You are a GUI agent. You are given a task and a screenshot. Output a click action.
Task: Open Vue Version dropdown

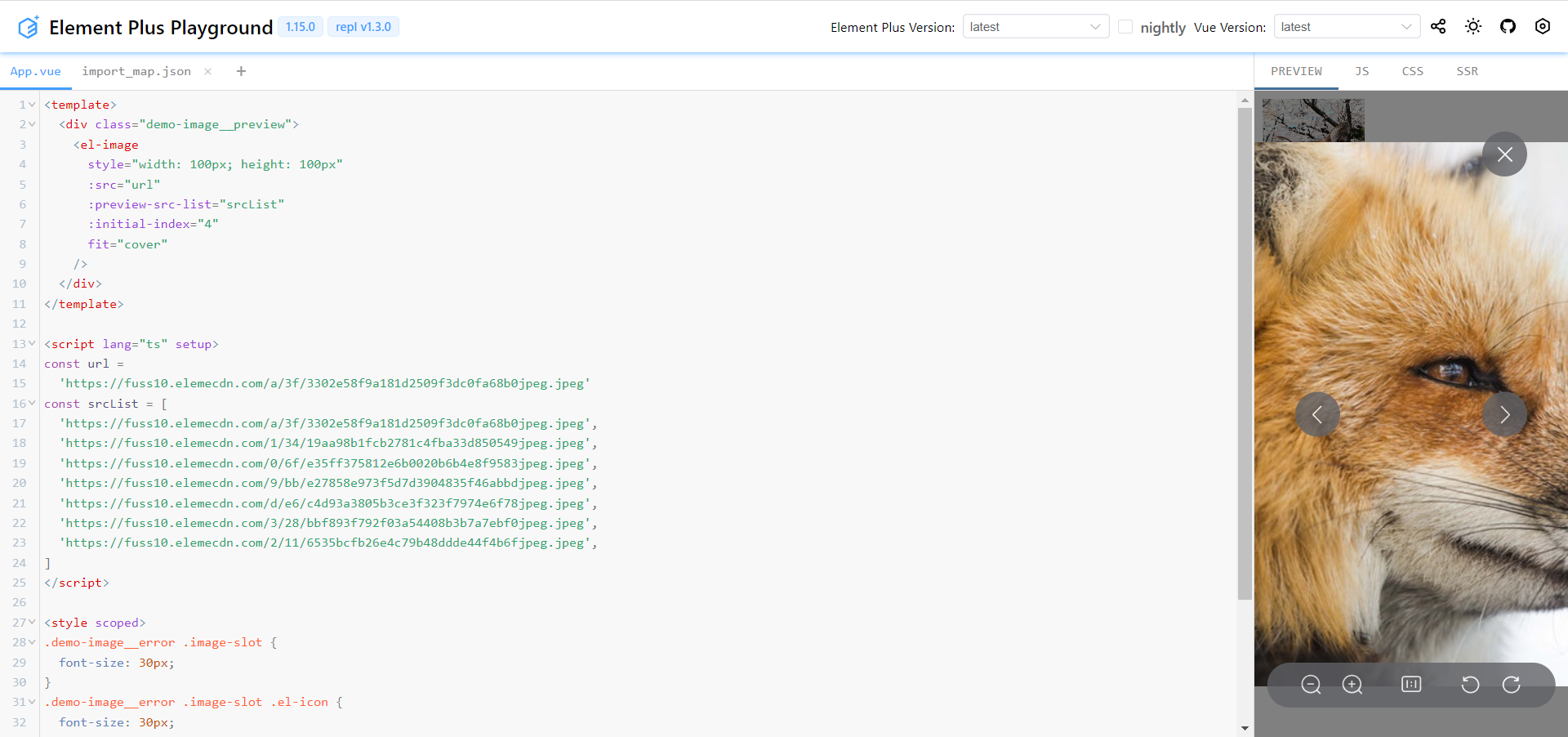pos(1347,27)
